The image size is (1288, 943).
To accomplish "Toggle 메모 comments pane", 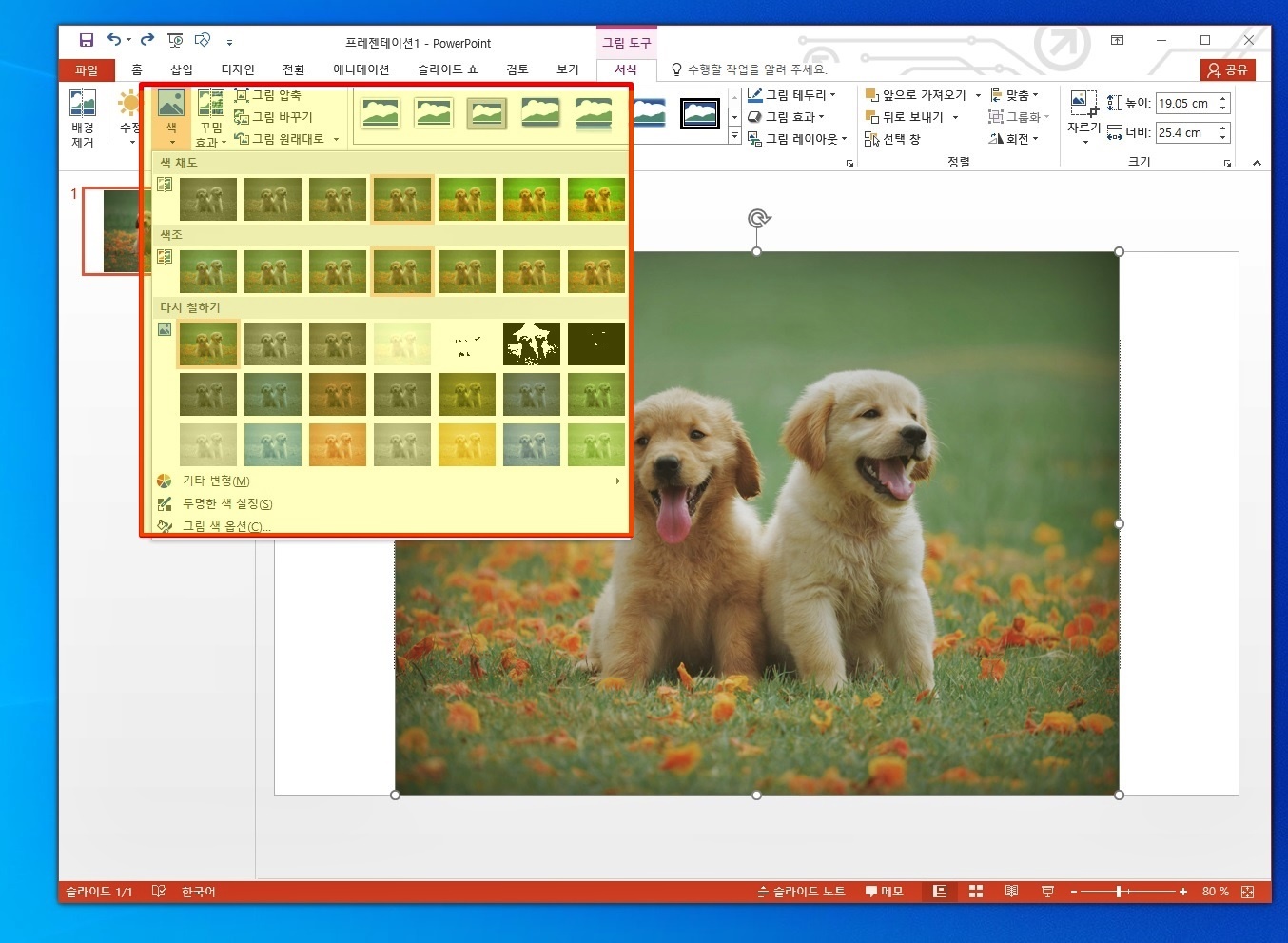I will [884, 892].
